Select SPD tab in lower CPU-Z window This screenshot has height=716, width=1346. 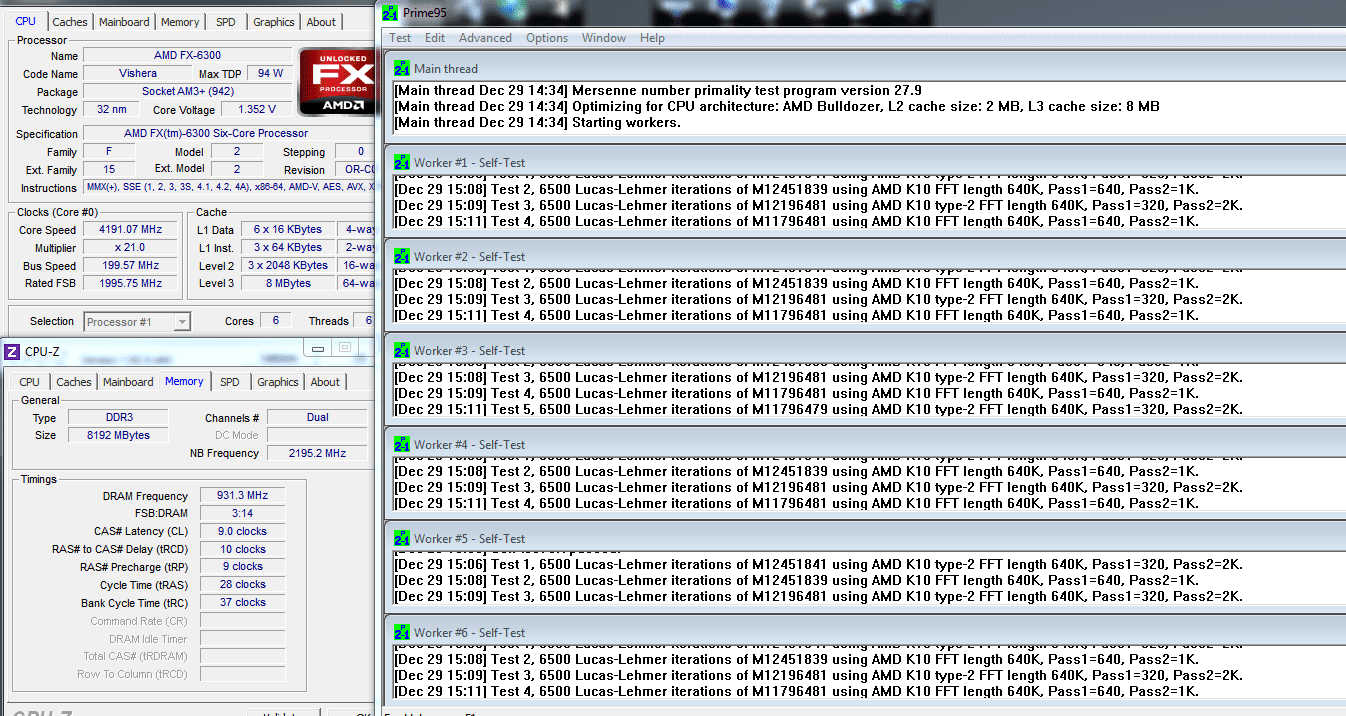point(230,382)
